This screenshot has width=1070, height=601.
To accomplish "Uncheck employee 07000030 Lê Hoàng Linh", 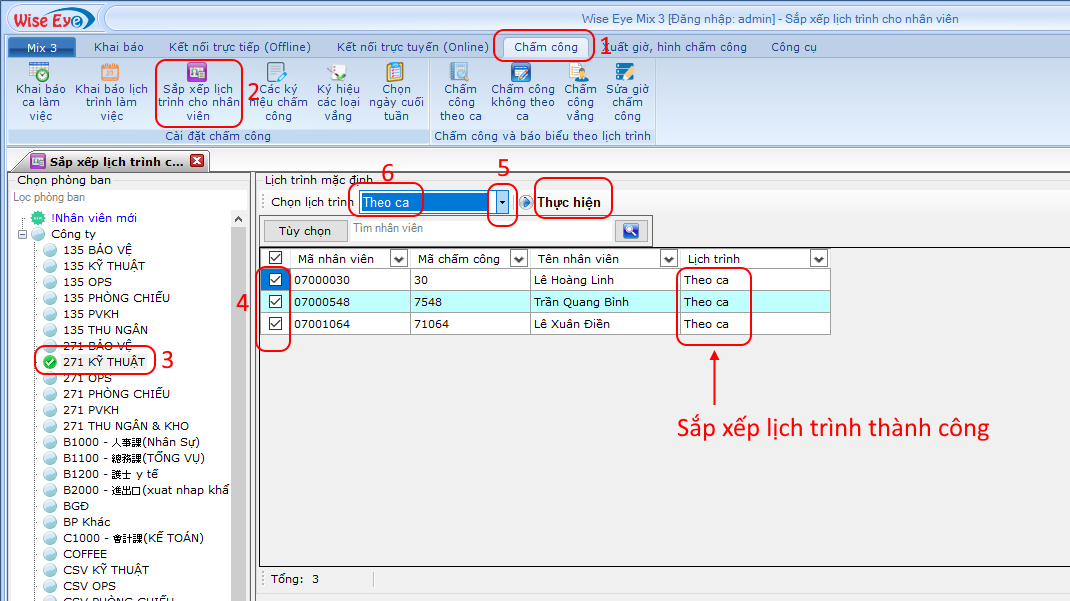I will click(275, 280).
